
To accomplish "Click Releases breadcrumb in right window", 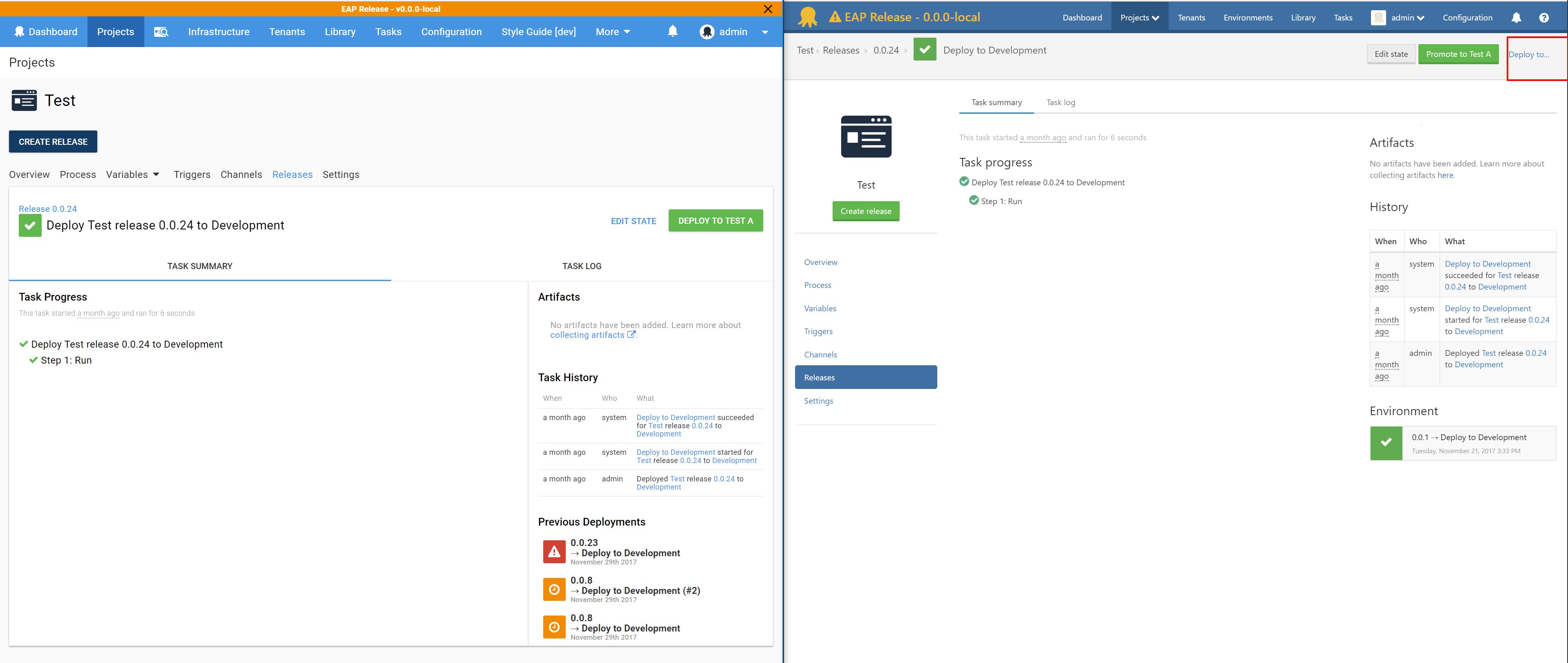I will pyautogui.click(x=840, y=51).
